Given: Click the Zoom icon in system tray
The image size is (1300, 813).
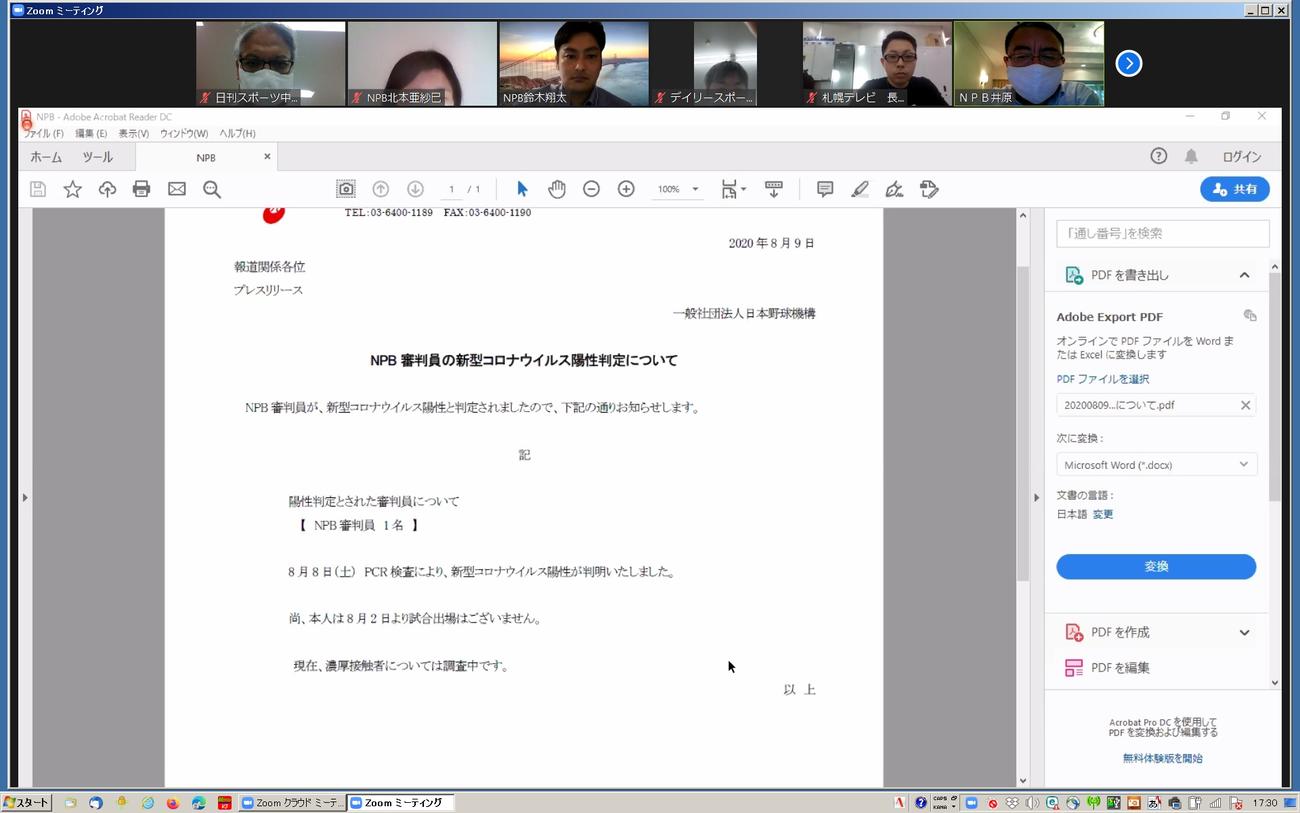Looking at the screenshot, I should 971,803.
